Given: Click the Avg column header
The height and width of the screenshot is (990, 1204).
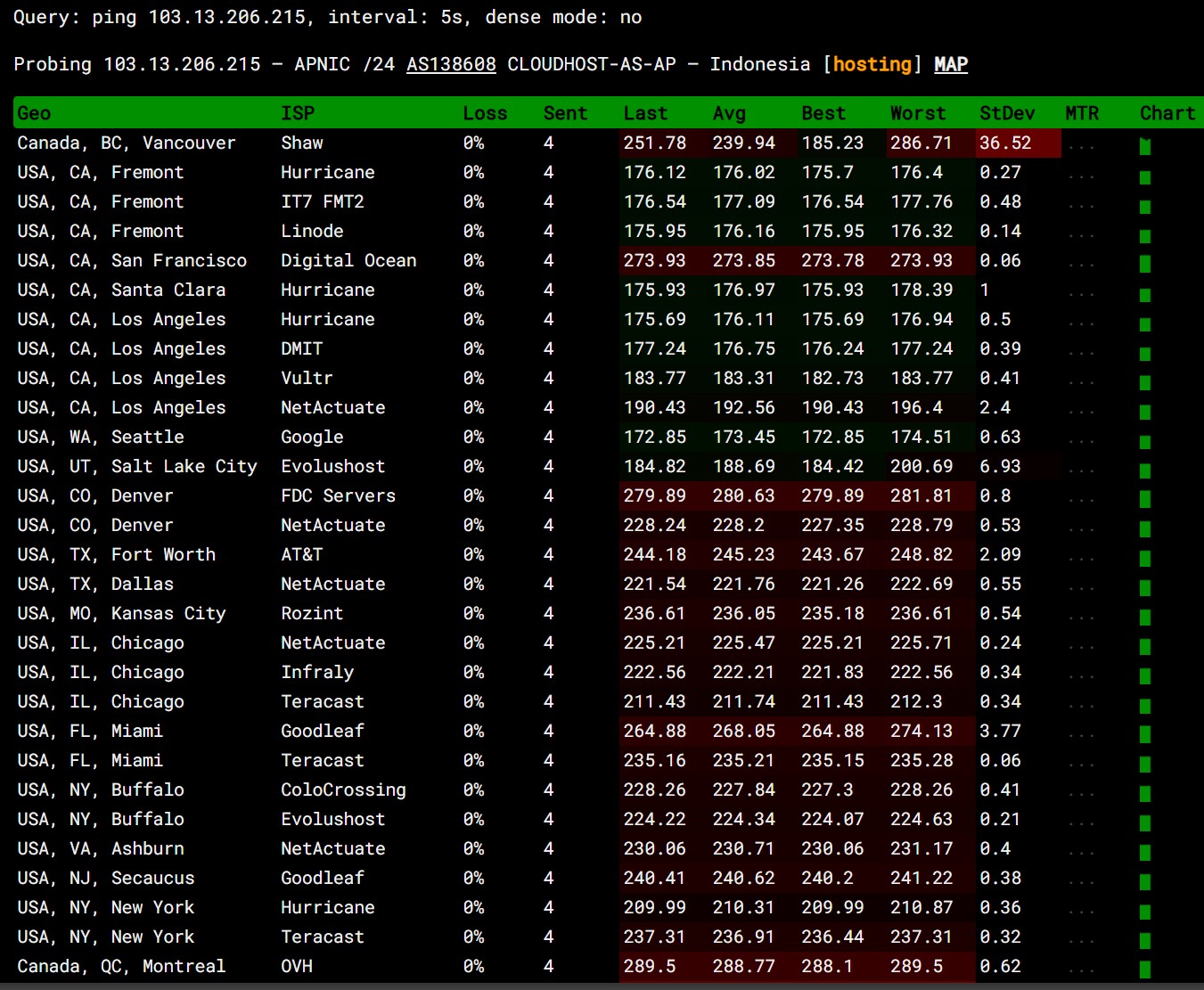Looking at the screenshot, I should [729, 113].
